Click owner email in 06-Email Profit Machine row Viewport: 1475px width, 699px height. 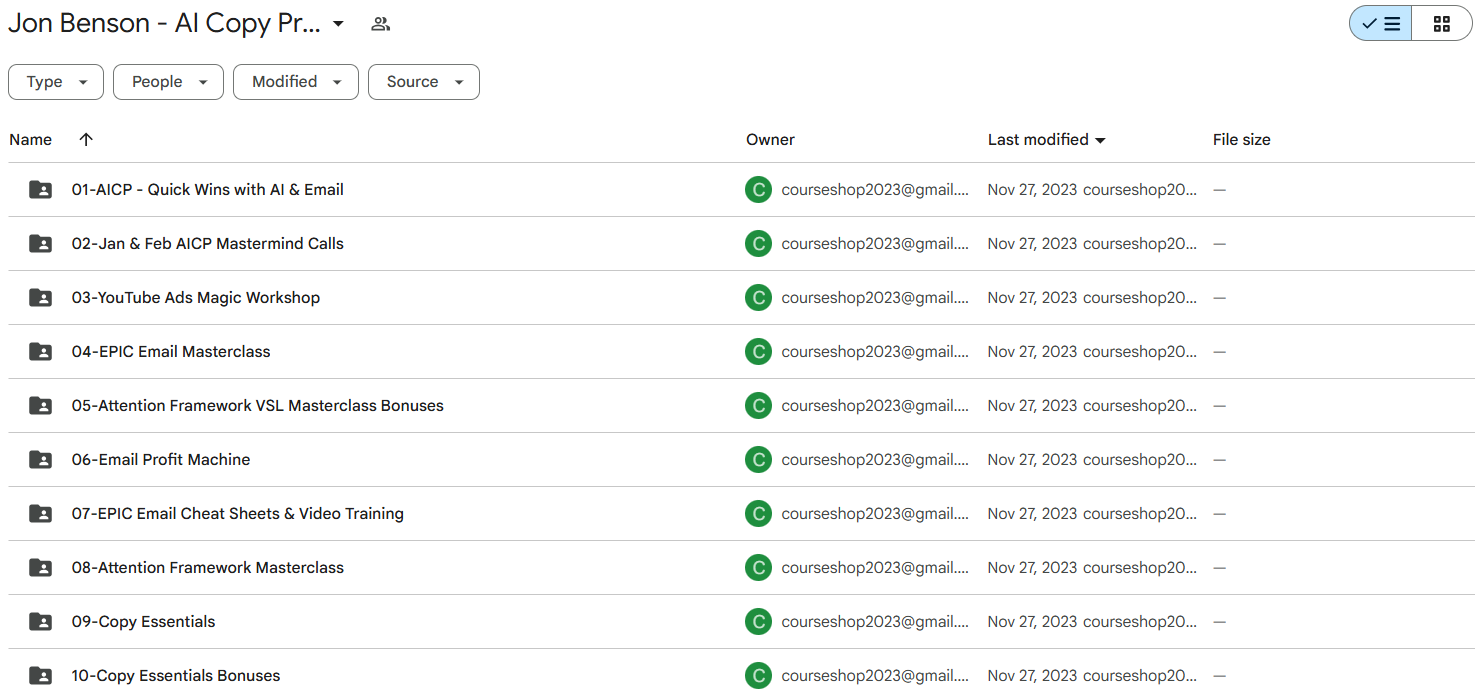point(875,460)
